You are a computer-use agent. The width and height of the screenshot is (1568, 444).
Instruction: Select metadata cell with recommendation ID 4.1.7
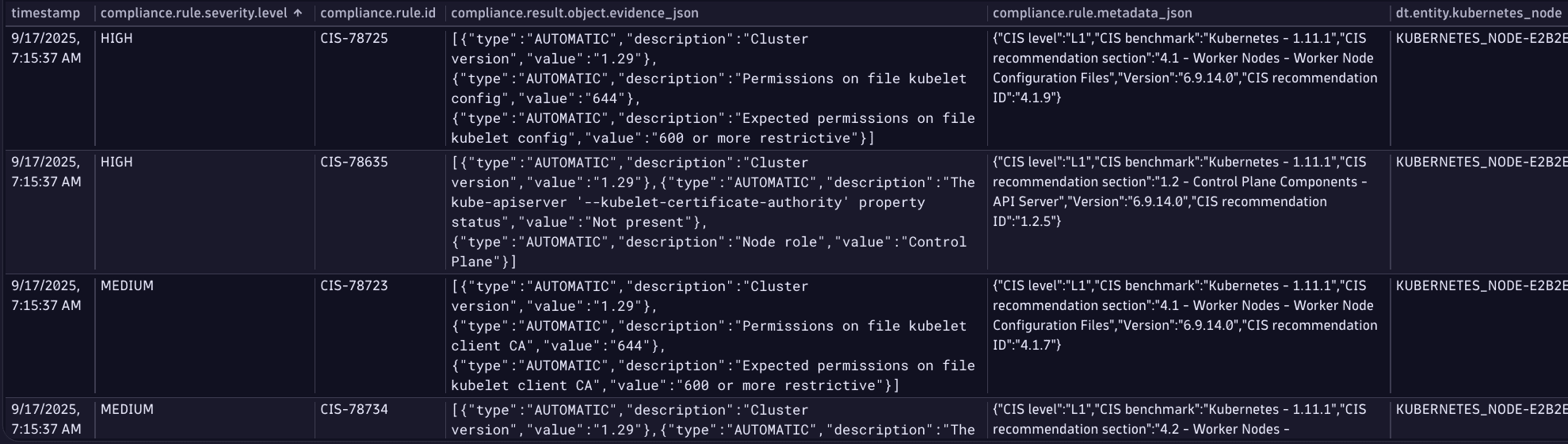pos(1185,316)
